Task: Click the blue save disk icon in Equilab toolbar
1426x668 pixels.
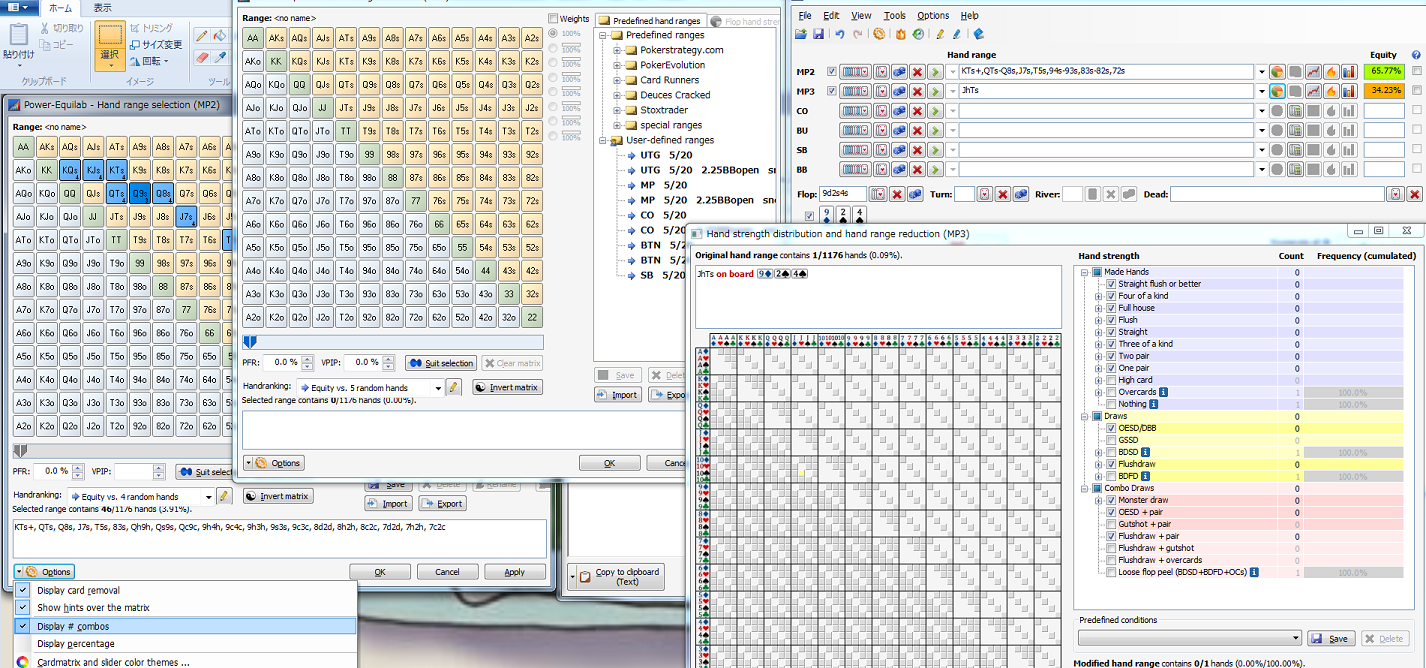Action: click(x=818, y=34)
